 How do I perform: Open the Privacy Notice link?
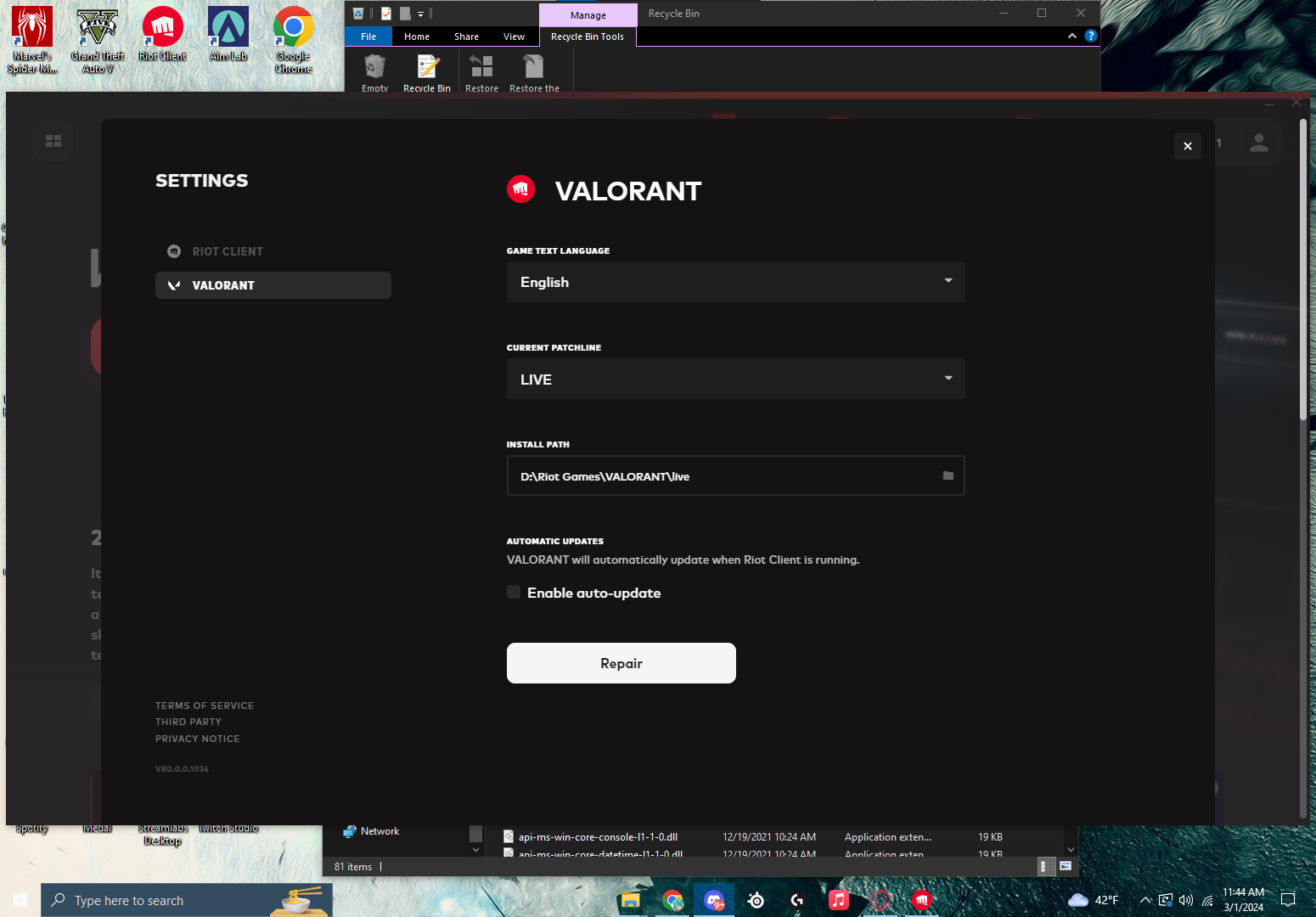(197, 739)
